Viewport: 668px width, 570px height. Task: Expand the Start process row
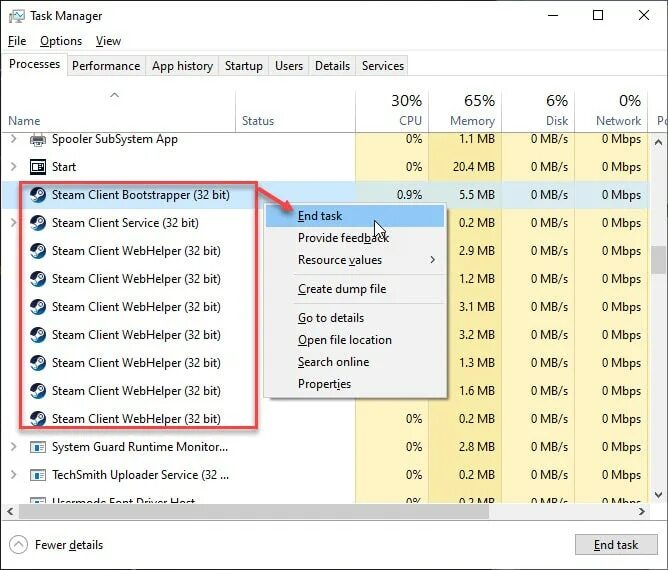tap(13, 167)
